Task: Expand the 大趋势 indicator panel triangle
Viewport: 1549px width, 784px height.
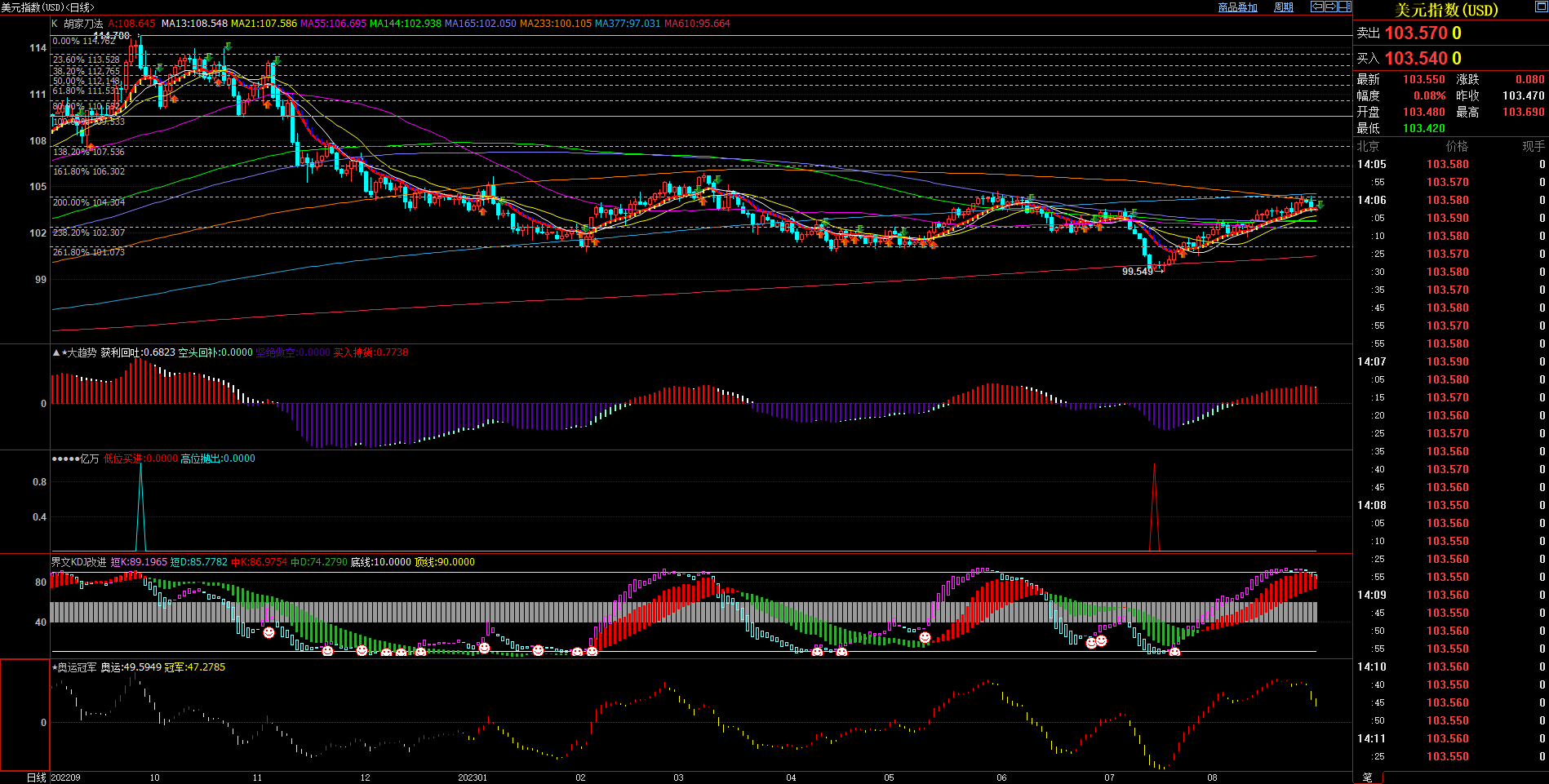Action: tap(55, 352)
